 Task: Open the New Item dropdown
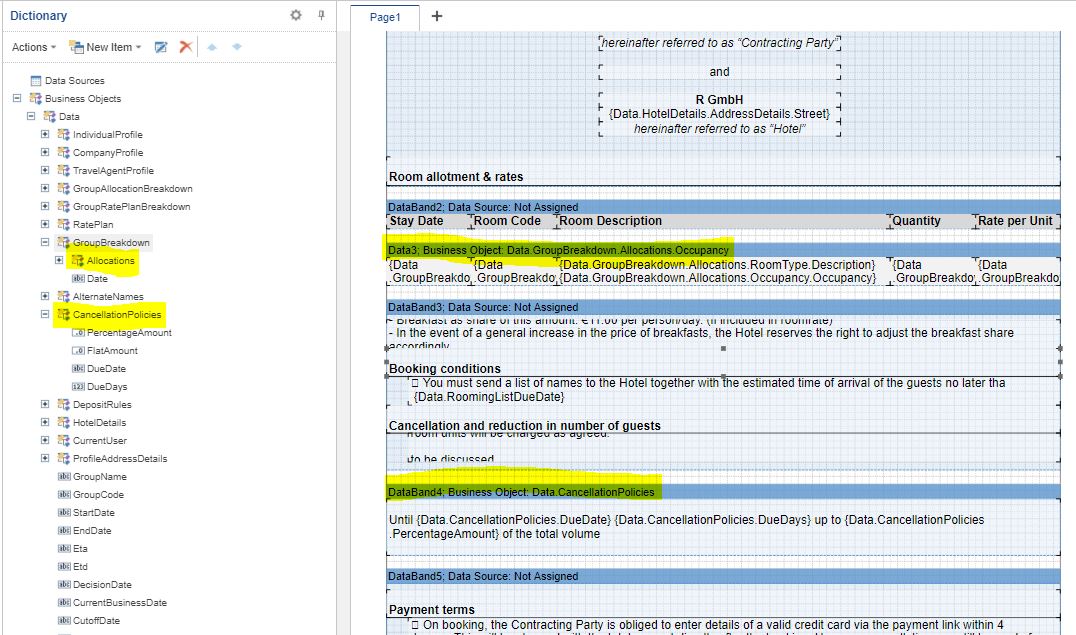[x=105, y=47]
